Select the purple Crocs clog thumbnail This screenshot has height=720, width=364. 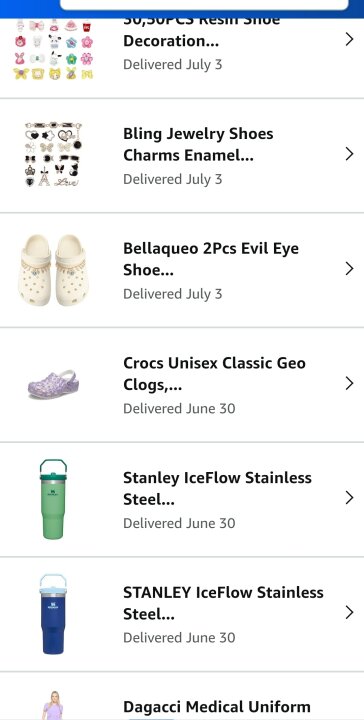53,384
